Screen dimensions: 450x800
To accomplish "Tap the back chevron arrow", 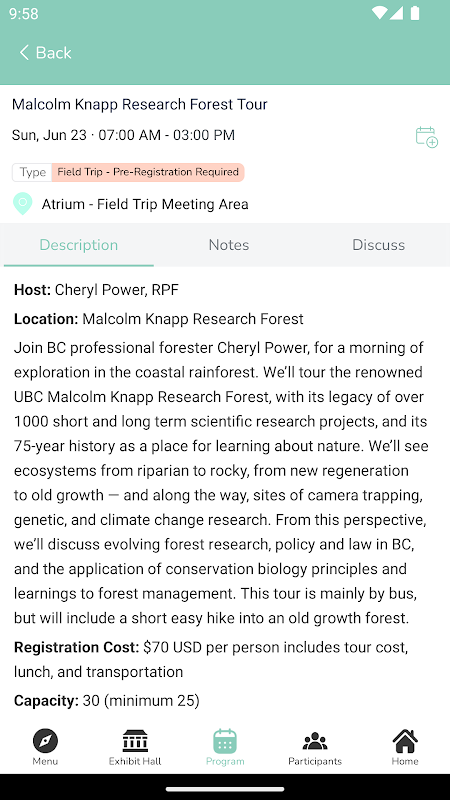I will click(x=24, y=53).
